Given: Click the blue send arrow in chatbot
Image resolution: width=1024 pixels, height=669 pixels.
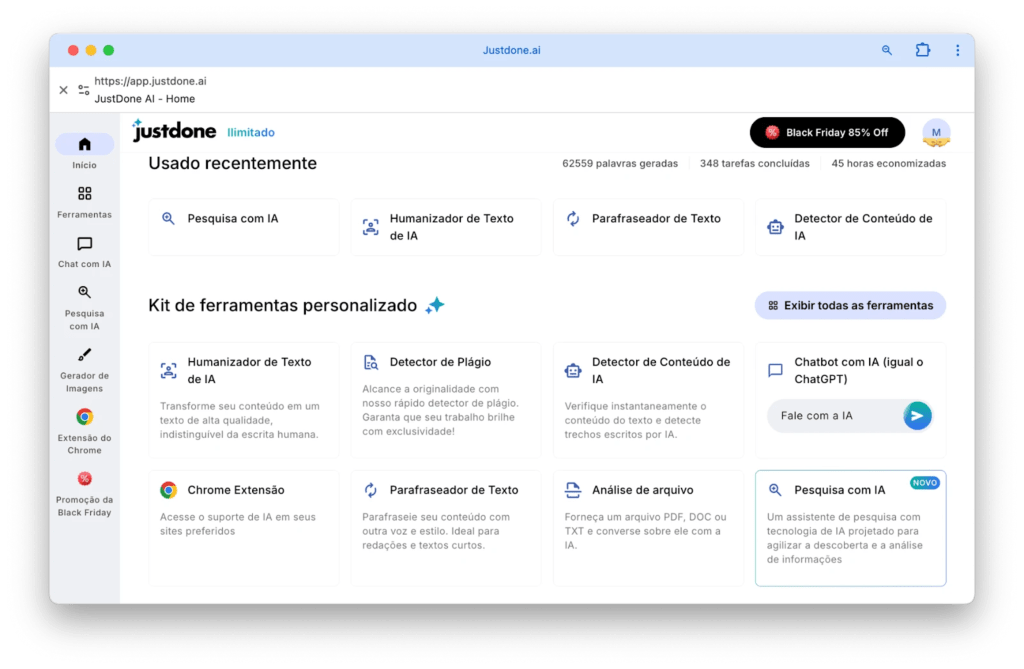Looking at the screenshot, I should pyautogui.click(x=917, y=416).
